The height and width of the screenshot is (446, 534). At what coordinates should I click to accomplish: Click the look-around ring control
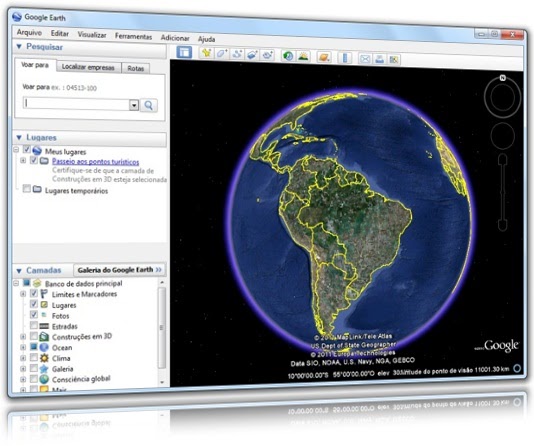(502, 97)
